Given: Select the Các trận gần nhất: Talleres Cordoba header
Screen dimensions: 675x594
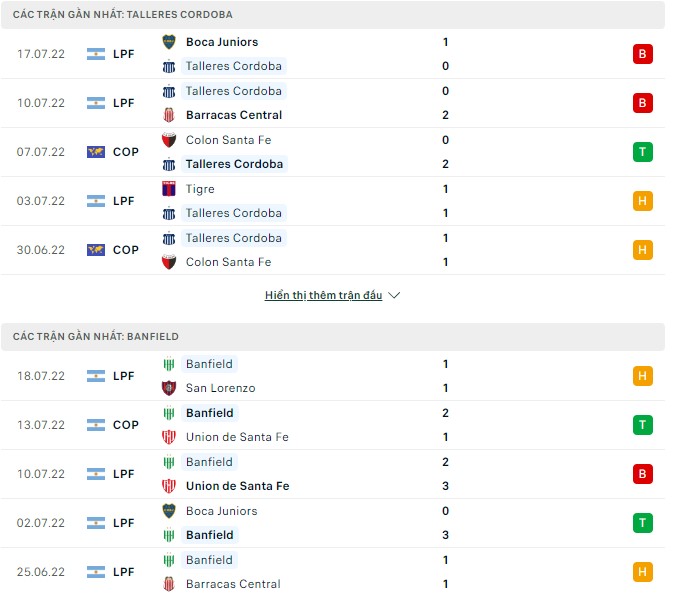Looking at the screenshot, I should coord(123,15).
